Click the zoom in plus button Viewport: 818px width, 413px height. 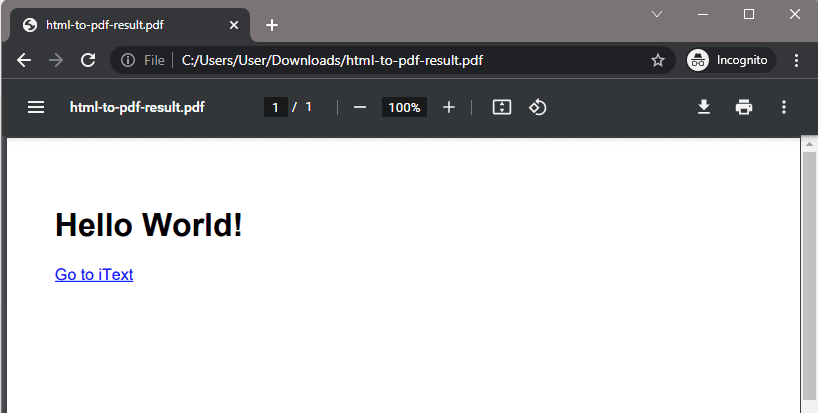449,107
